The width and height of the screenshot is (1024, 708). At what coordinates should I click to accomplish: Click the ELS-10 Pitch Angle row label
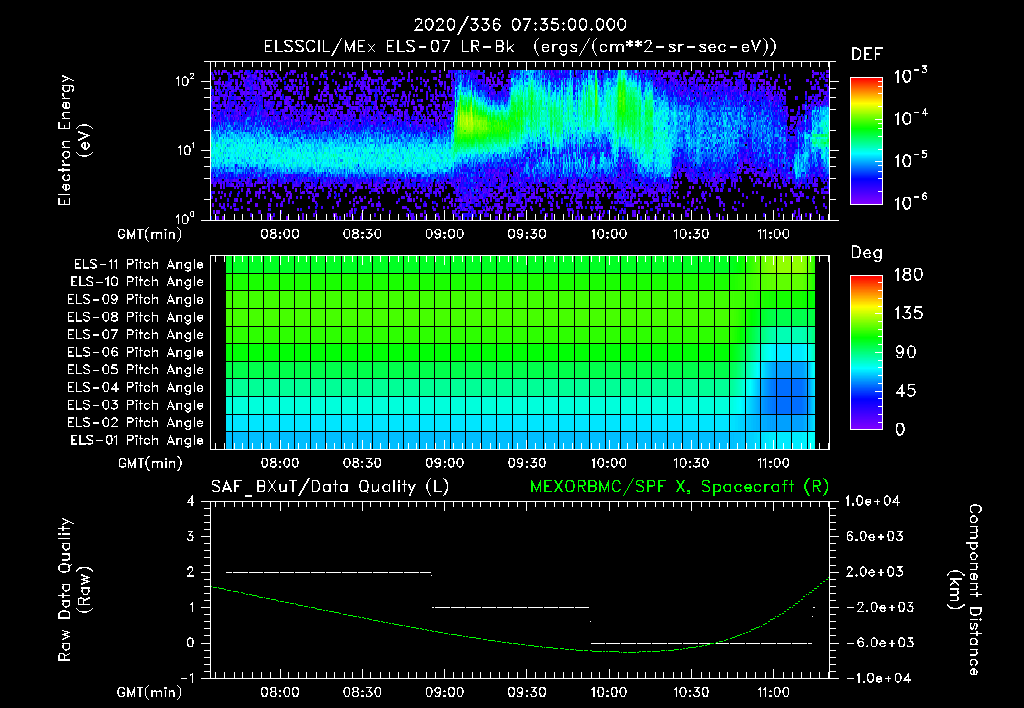(136, 282)
